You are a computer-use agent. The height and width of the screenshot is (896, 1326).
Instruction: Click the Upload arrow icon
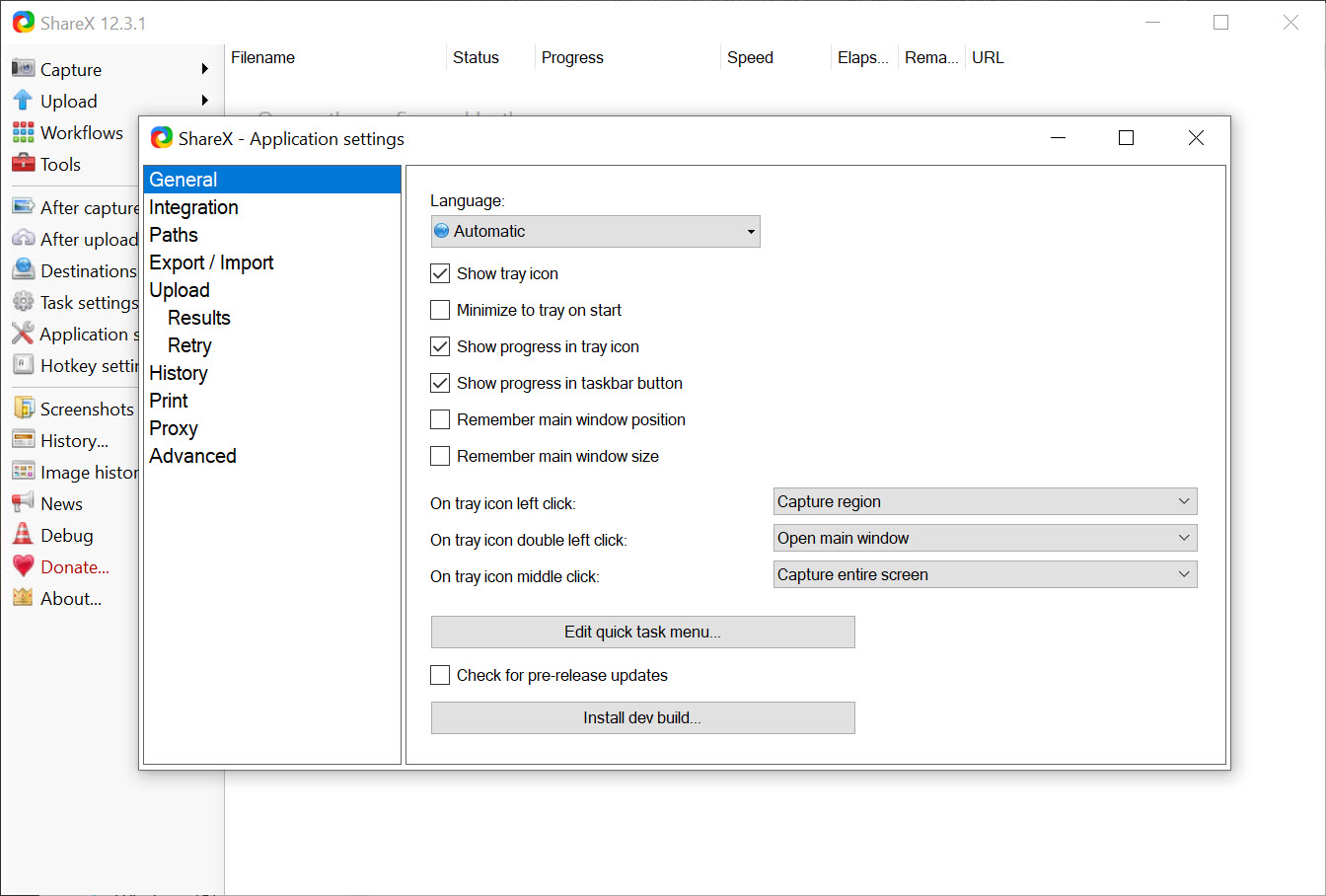(23, 101)
